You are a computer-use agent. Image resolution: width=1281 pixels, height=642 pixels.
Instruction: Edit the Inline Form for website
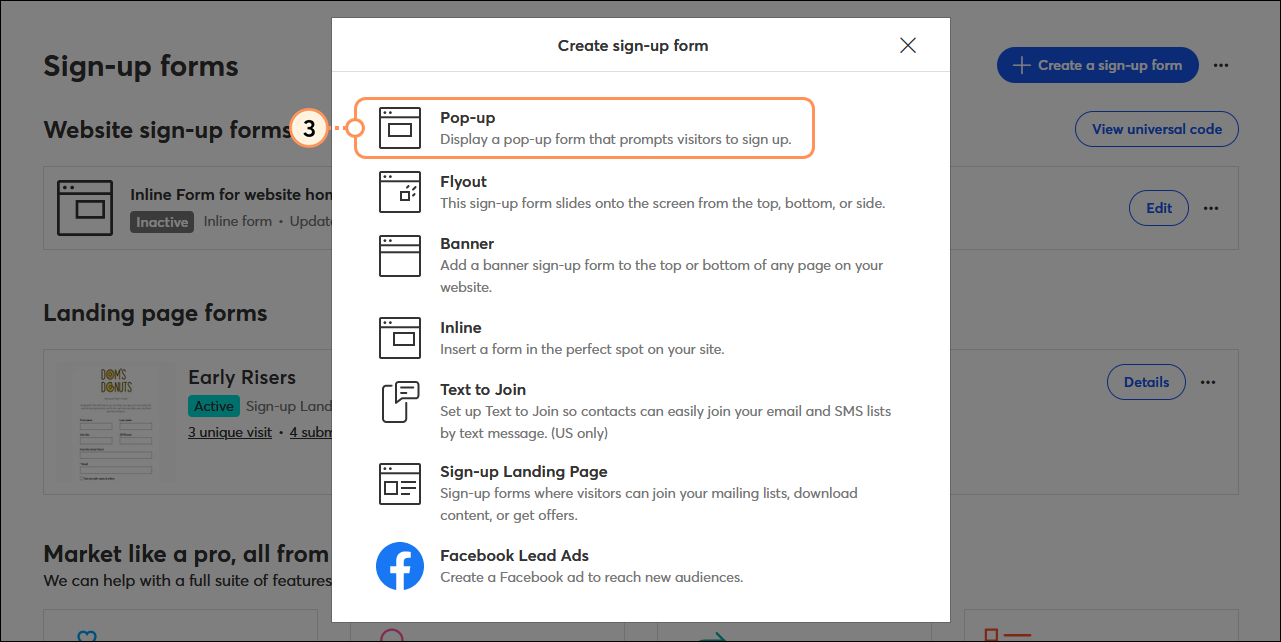tap(1159, 208)
